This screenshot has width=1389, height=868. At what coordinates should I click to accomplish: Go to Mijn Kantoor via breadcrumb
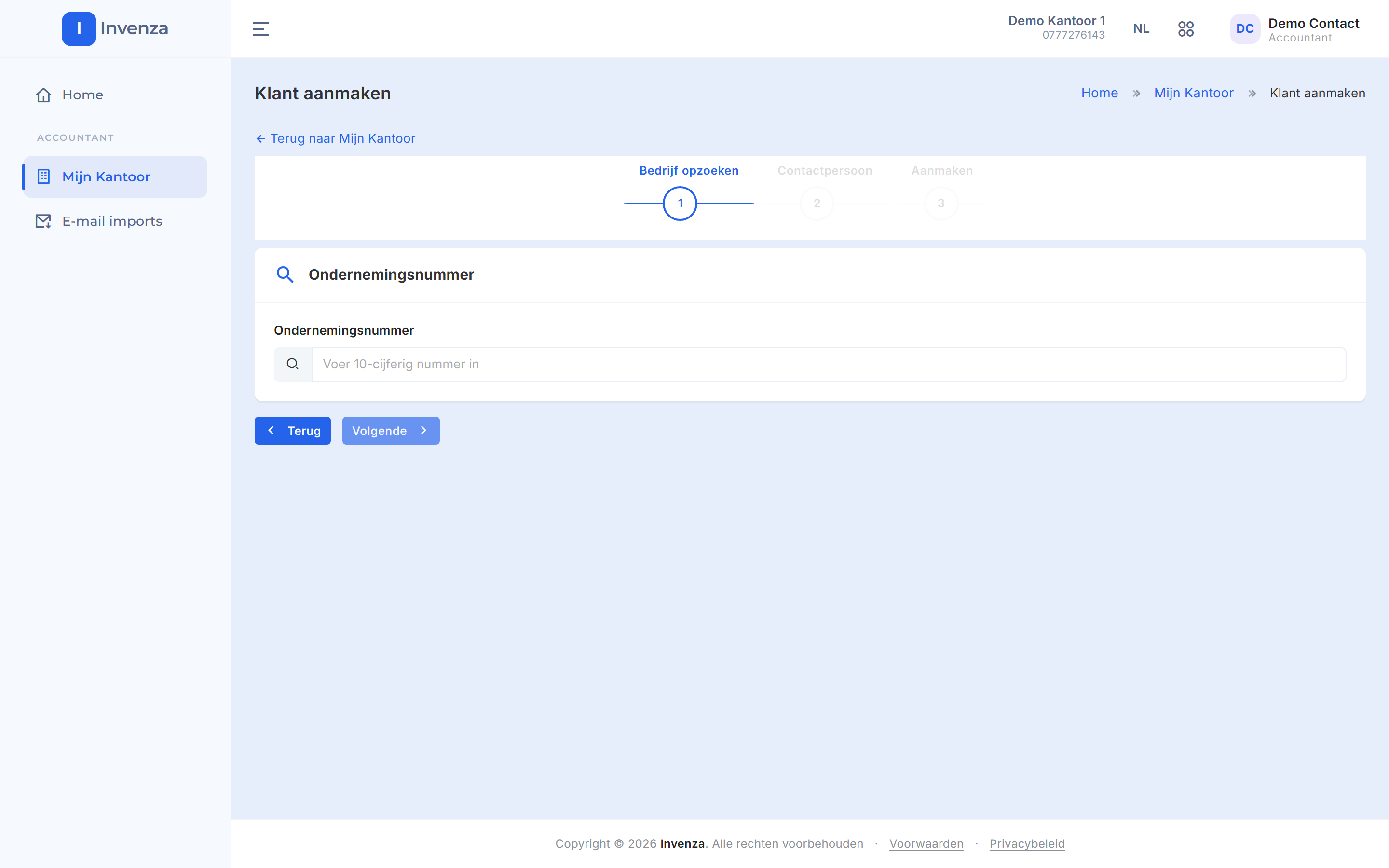(1194, 93)
